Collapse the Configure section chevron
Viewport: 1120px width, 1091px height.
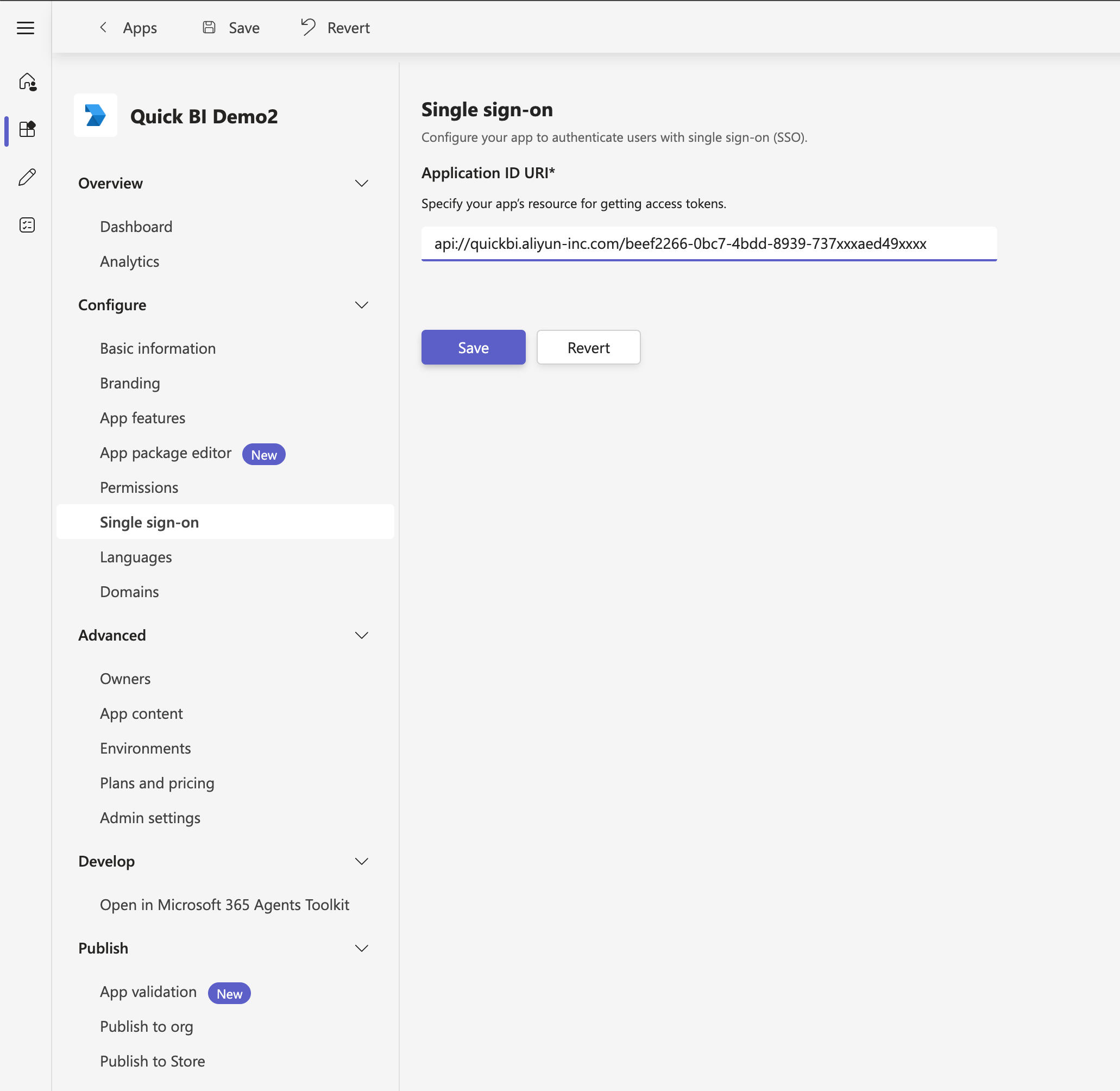point(361,305)
